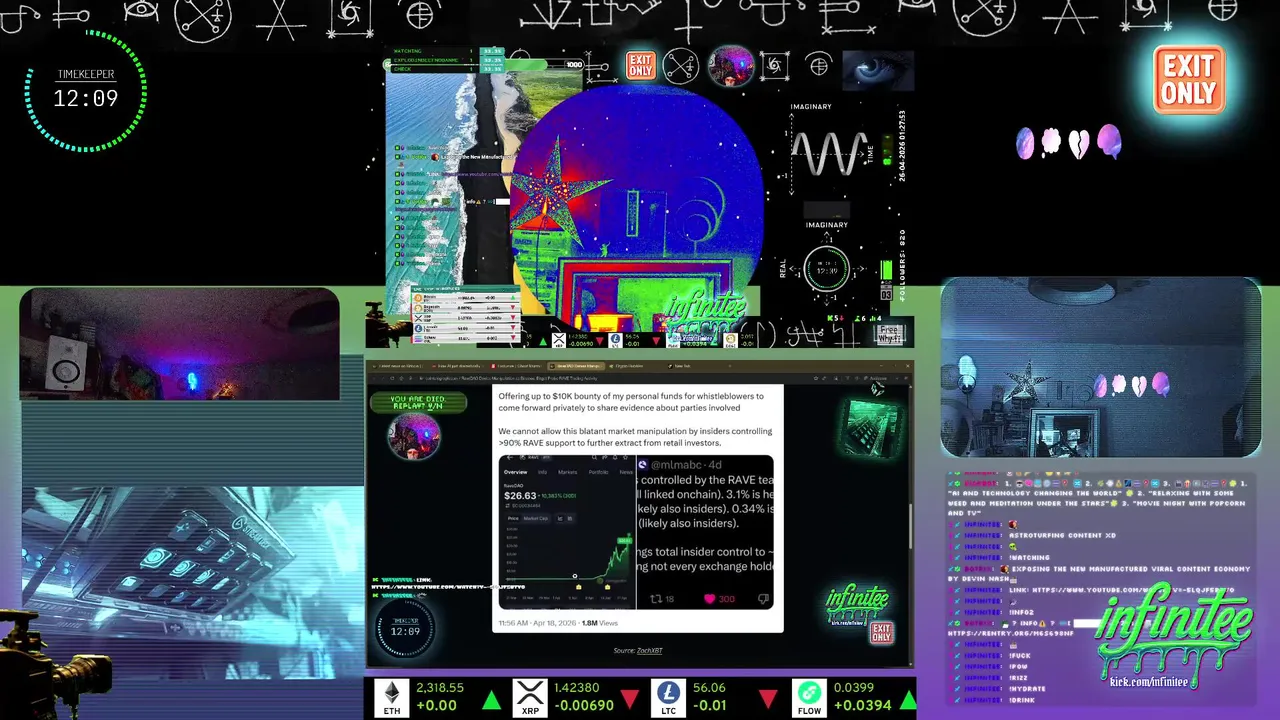Click the crosshair globe icon beside the eye
Image resolution: width=1280 pixels, height=720 pixels.
[x=819, y=67]
